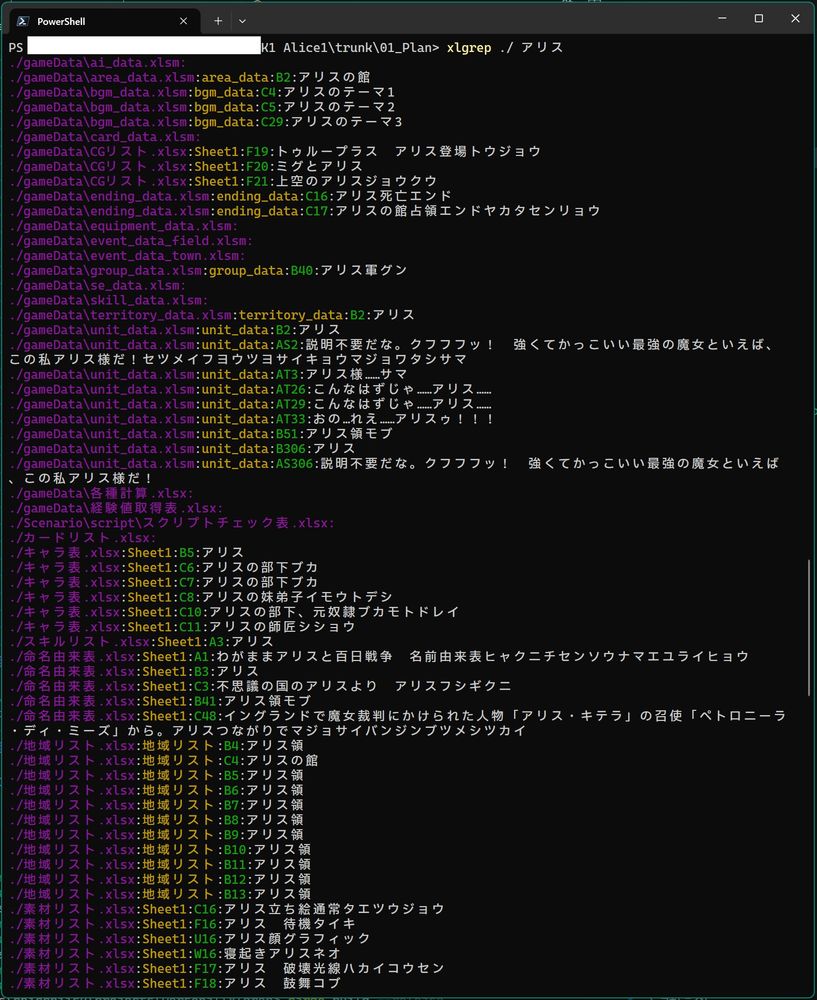Click the line './gameData\card_data.xlsm:'
This screenshot has width=817, height=1000.
click(x=105, y=136)
